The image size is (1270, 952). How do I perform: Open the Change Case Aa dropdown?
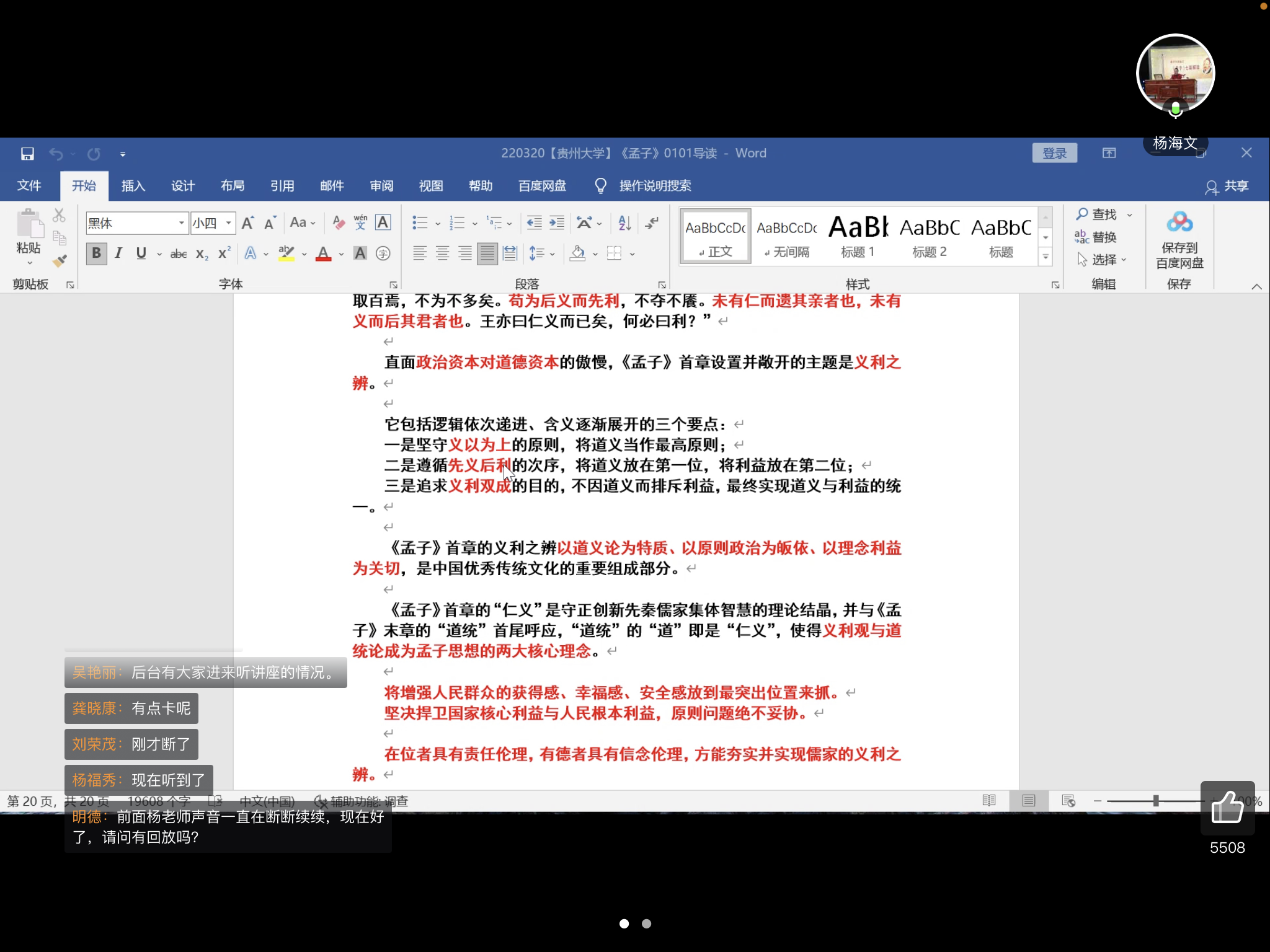pos(303,223)
